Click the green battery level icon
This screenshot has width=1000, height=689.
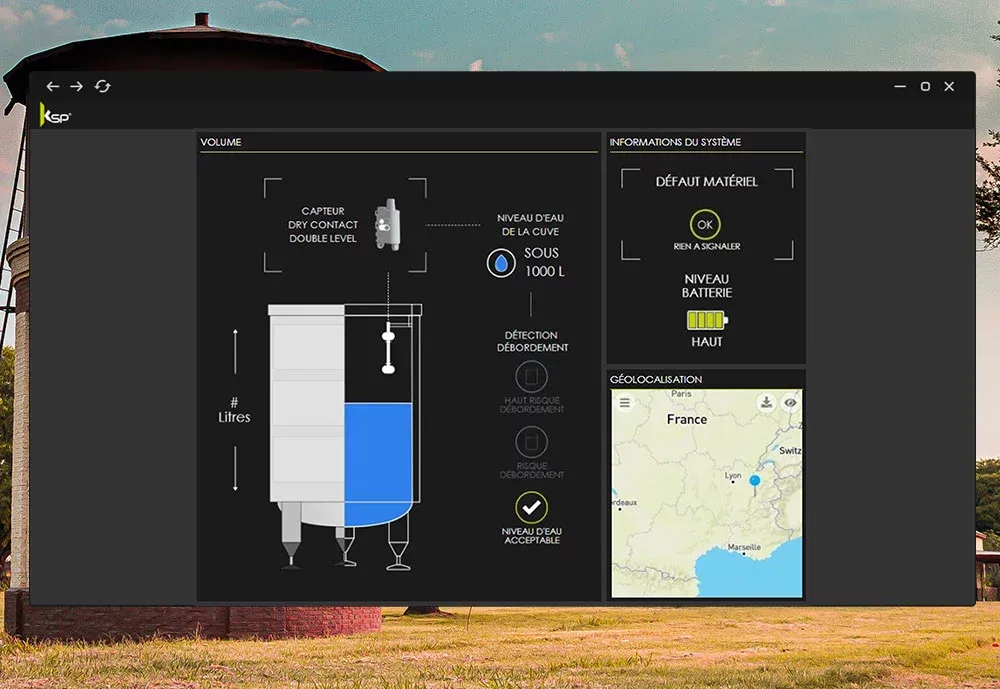(707, 321)
